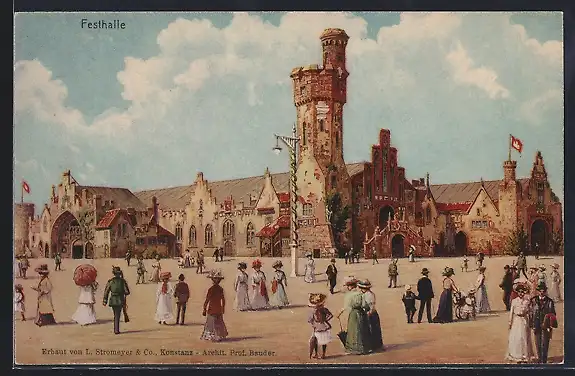Click the "Festhalle" caption text

tap(103, 25)
